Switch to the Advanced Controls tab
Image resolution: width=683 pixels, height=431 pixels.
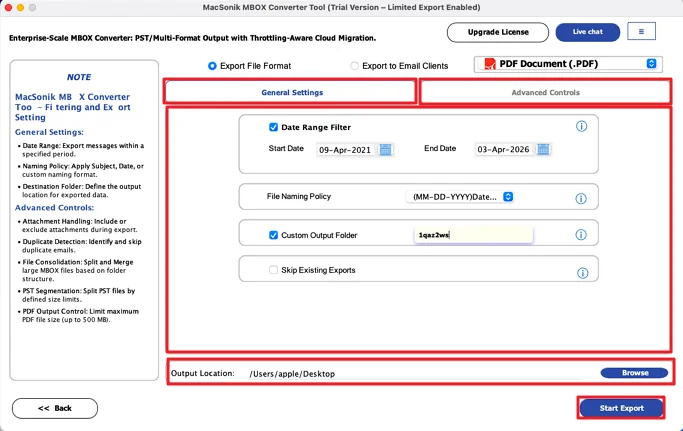click(x=545, y=92)
